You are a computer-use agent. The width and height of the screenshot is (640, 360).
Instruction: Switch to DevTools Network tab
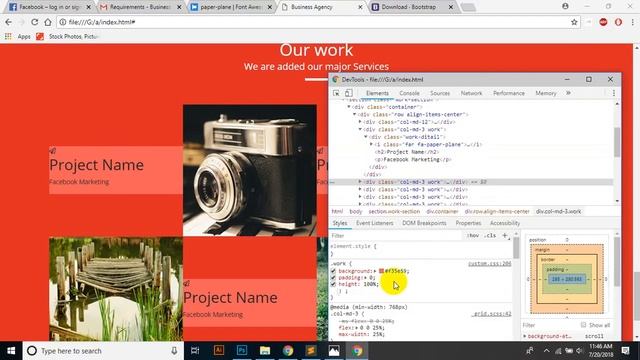(471, 93)
